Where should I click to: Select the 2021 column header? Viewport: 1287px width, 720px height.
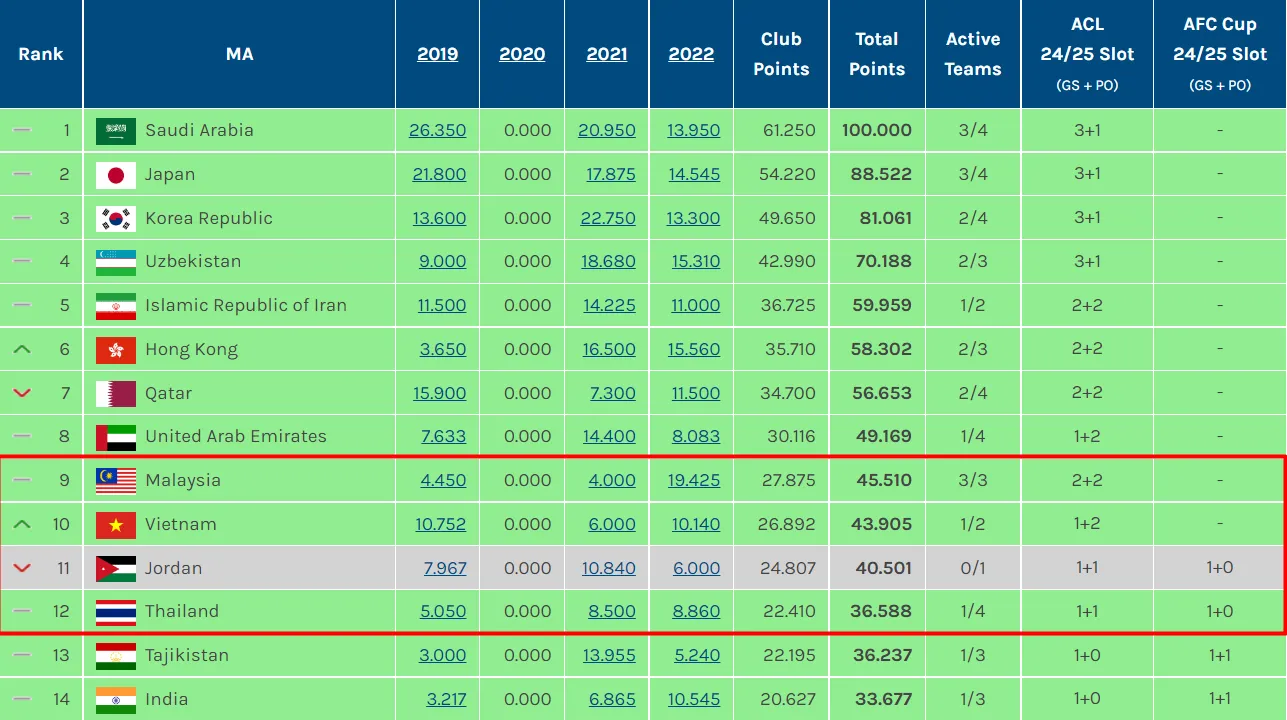(607, 54)
